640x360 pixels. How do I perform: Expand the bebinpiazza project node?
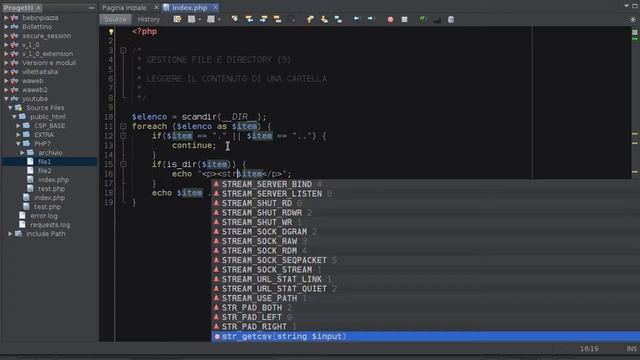tap(6, 18)
